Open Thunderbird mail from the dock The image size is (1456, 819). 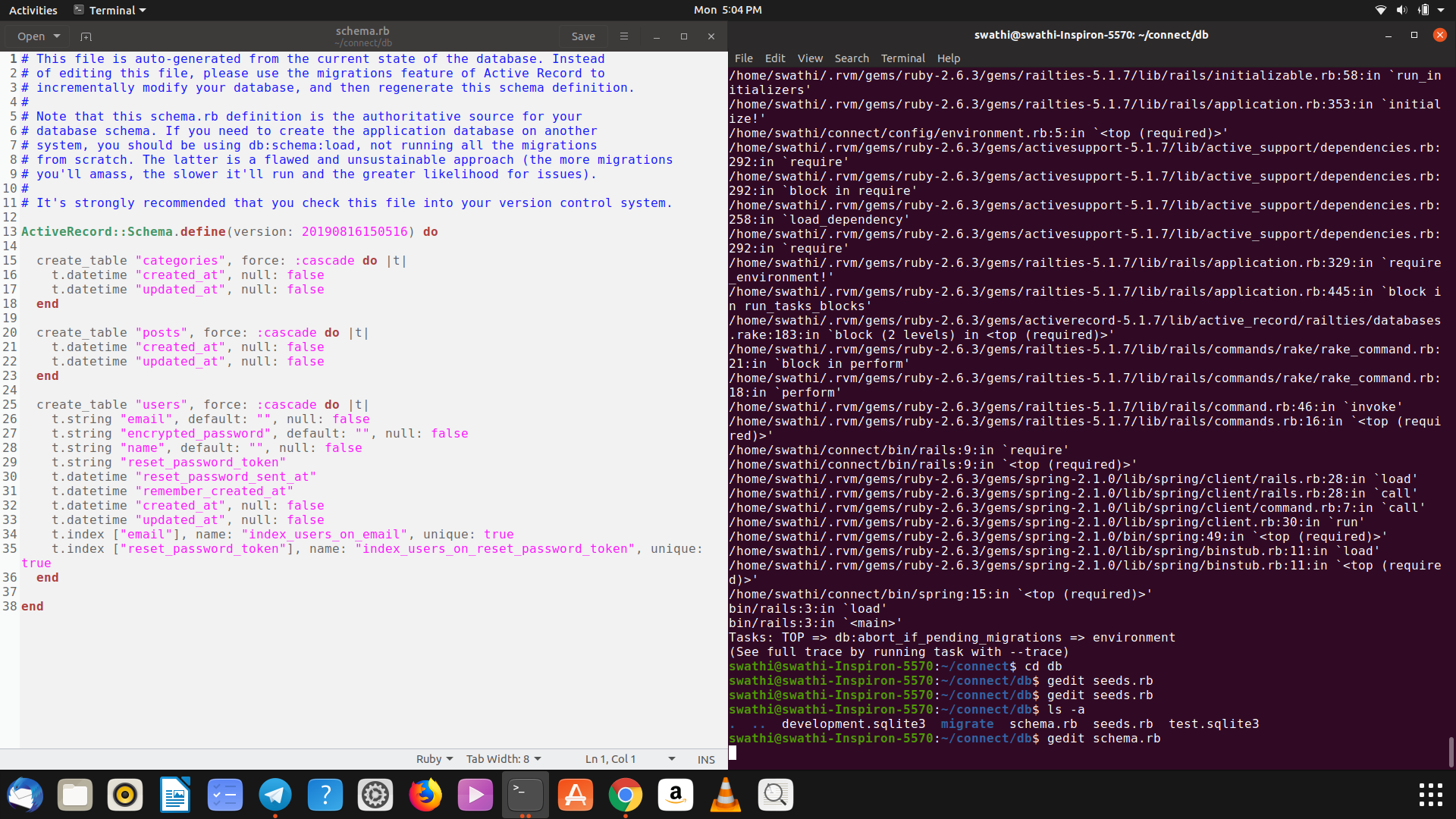tap(25, 795)
